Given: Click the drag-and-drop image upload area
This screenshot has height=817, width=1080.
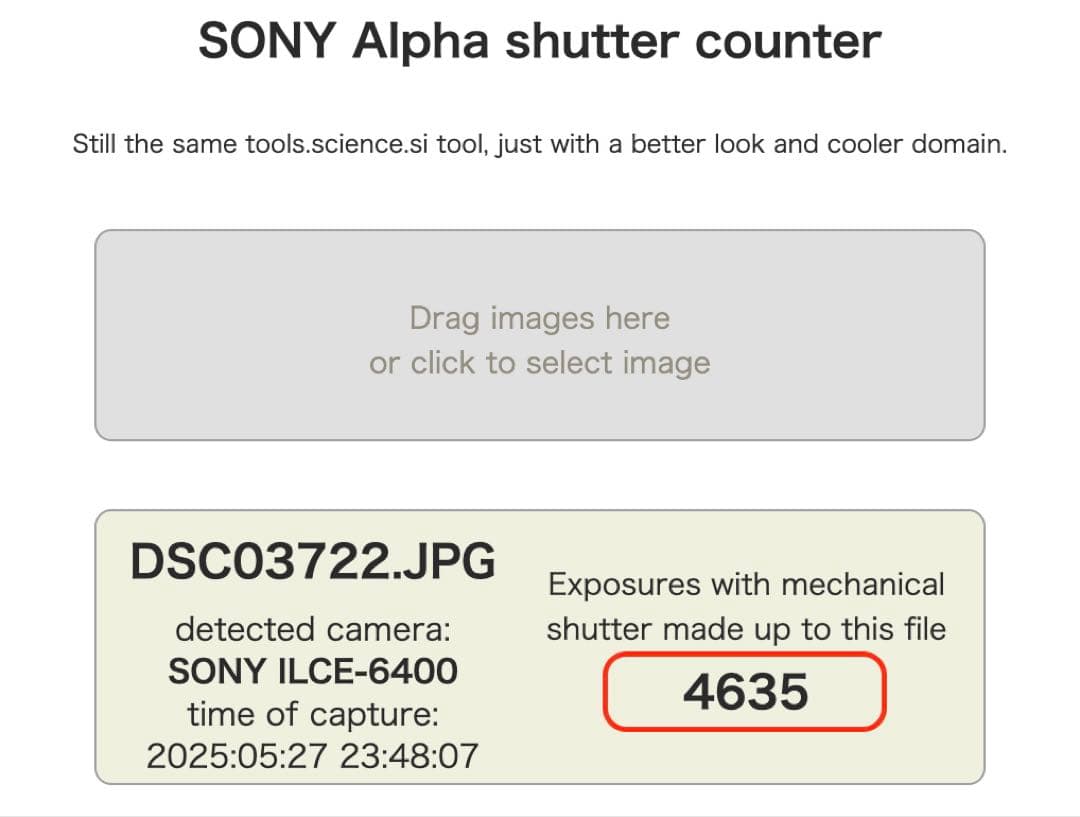Looking at the screenshot, I should [x=540, y=335].
